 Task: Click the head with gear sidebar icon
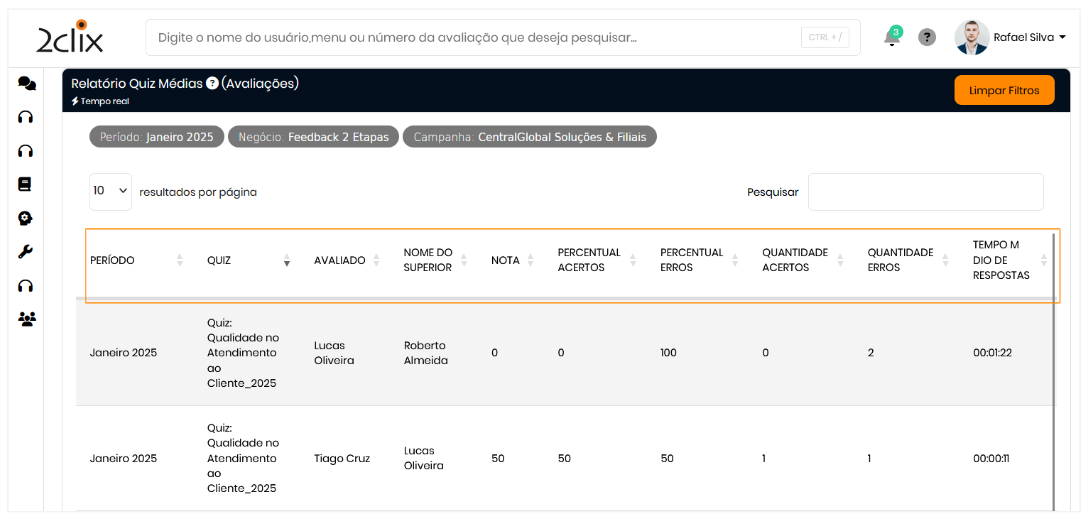click(x=26, y=218)
